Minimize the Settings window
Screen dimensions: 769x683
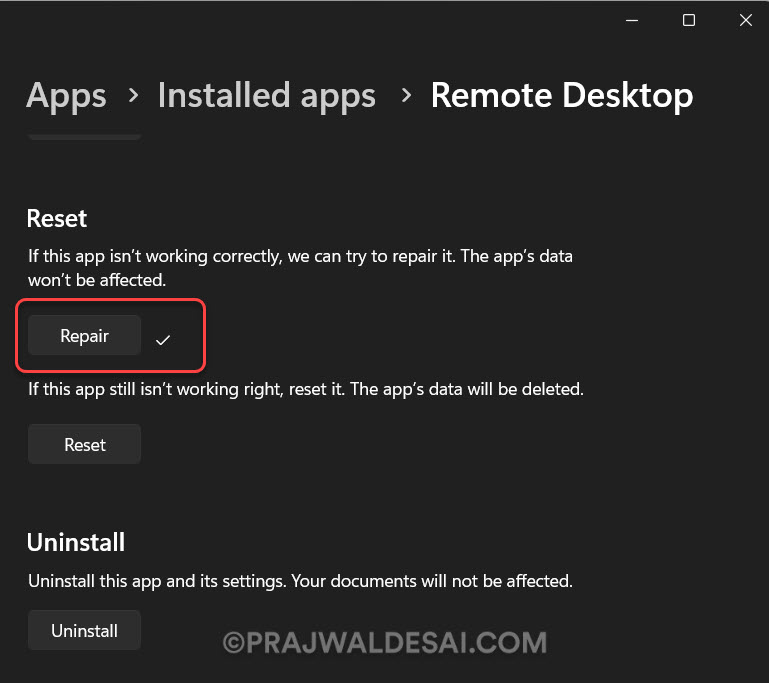(632, 20)
